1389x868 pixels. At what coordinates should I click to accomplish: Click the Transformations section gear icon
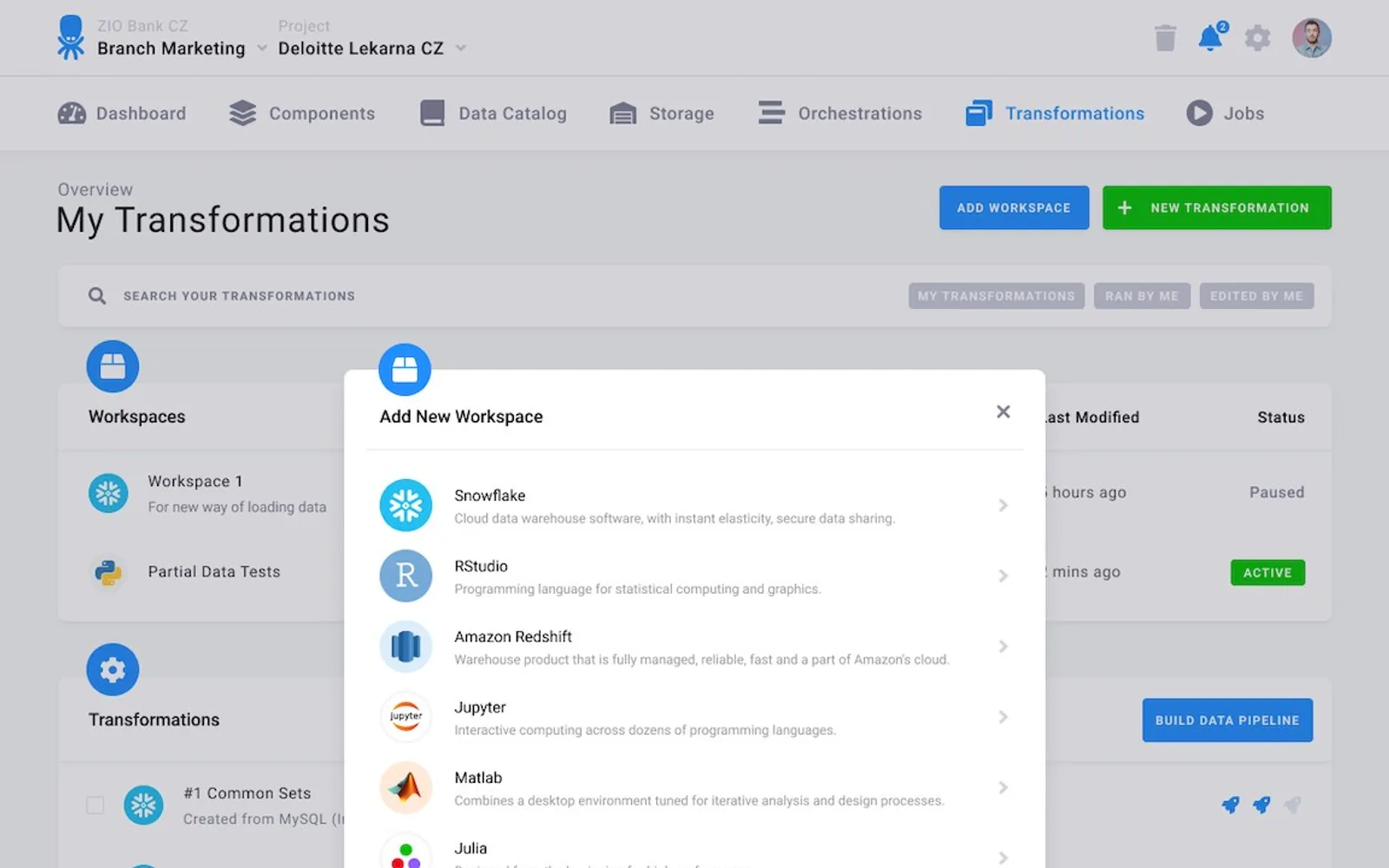(113, 669)
